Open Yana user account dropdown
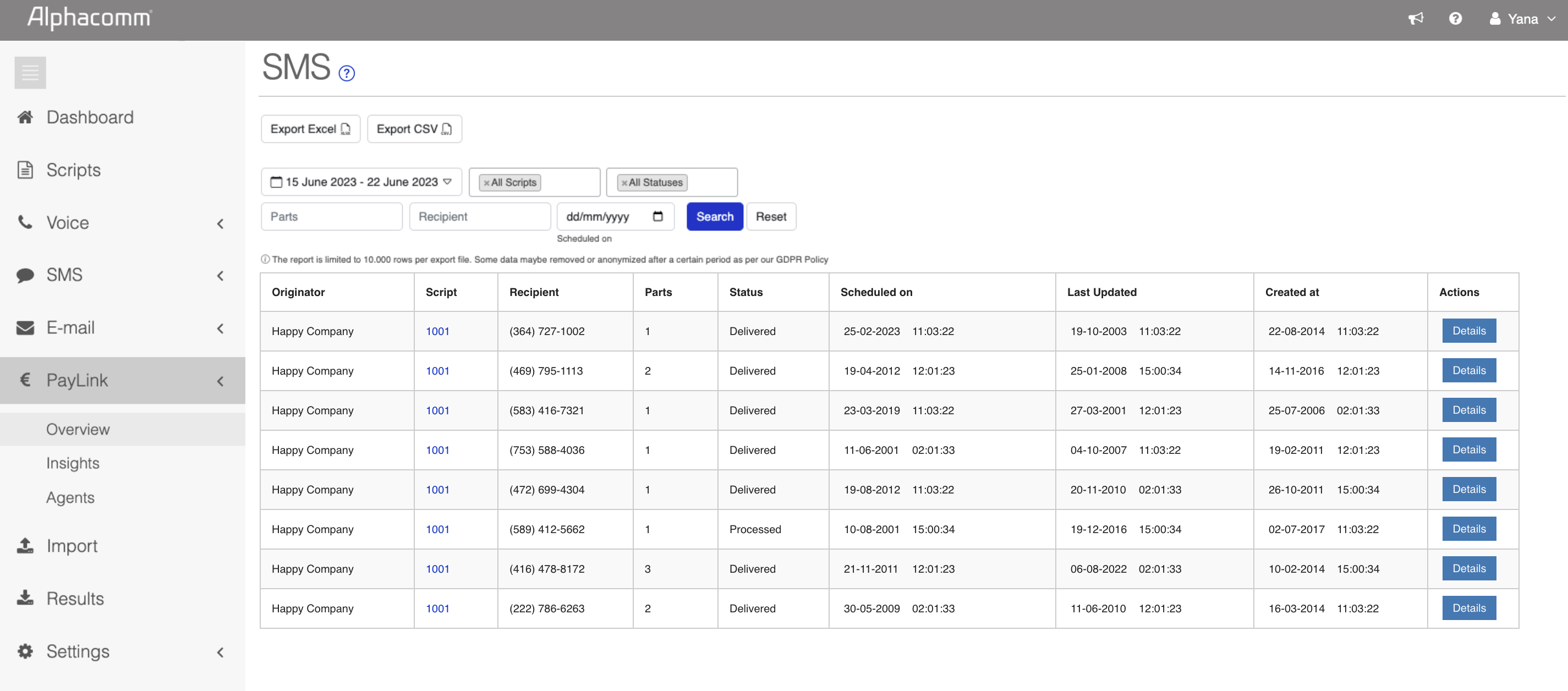1568x691 pixels. coord(1523,19)
